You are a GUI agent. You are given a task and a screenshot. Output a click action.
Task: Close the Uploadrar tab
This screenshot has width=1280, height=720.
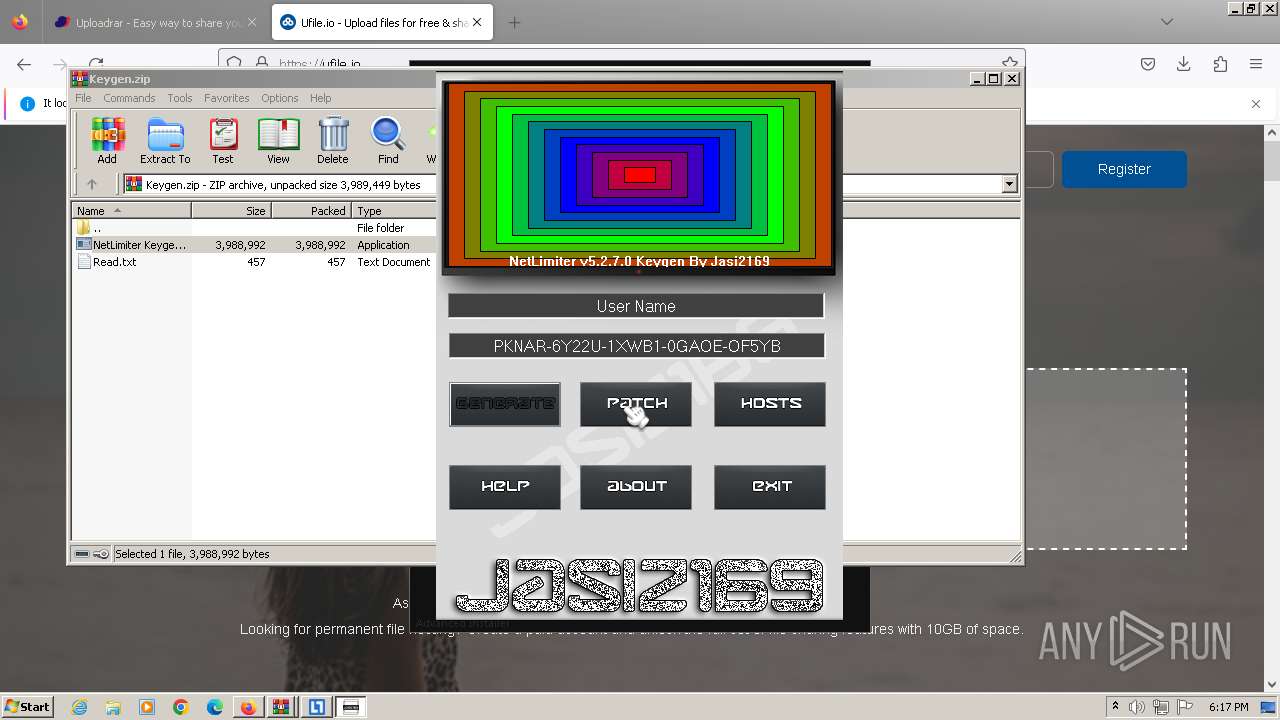coord(251,22)
